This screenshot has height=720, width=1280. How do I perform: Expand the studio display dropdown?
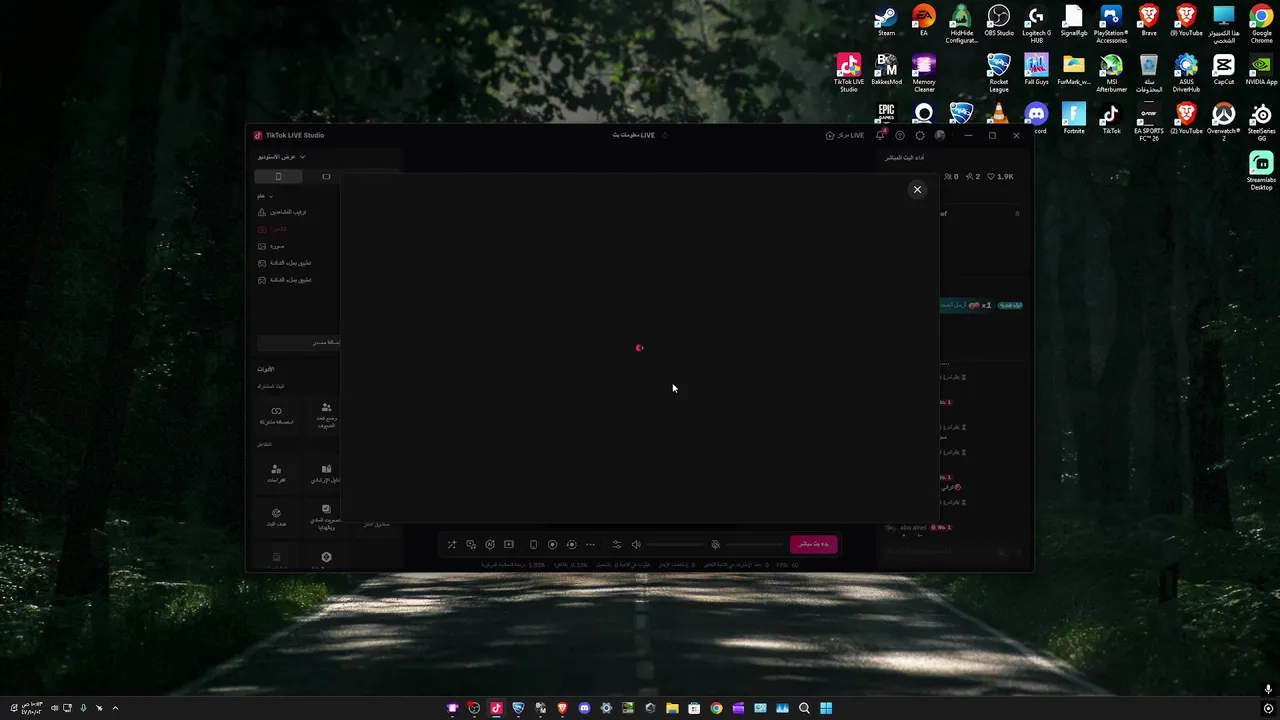coord(282,157)
